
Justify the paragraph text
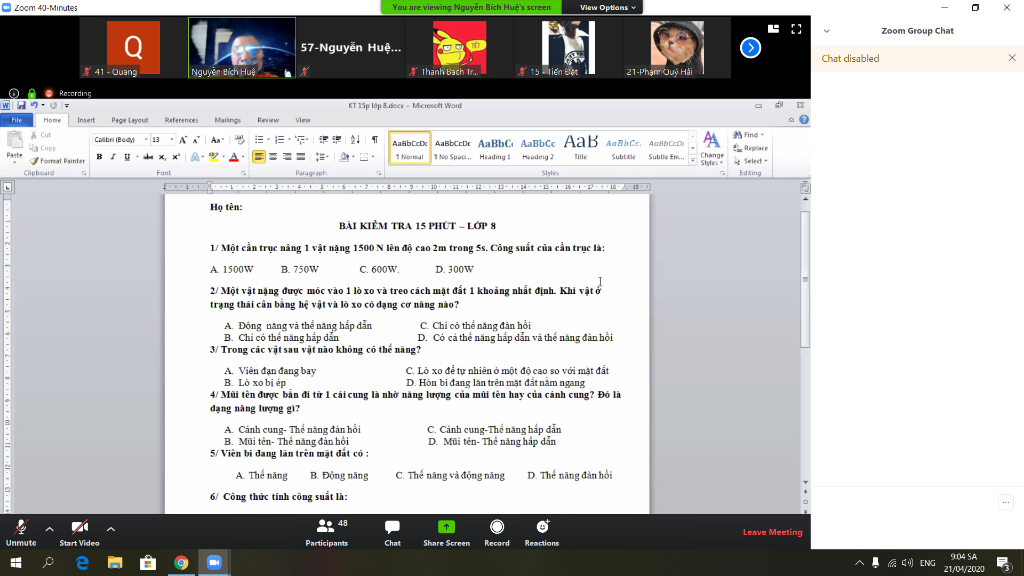click(300, 157)
